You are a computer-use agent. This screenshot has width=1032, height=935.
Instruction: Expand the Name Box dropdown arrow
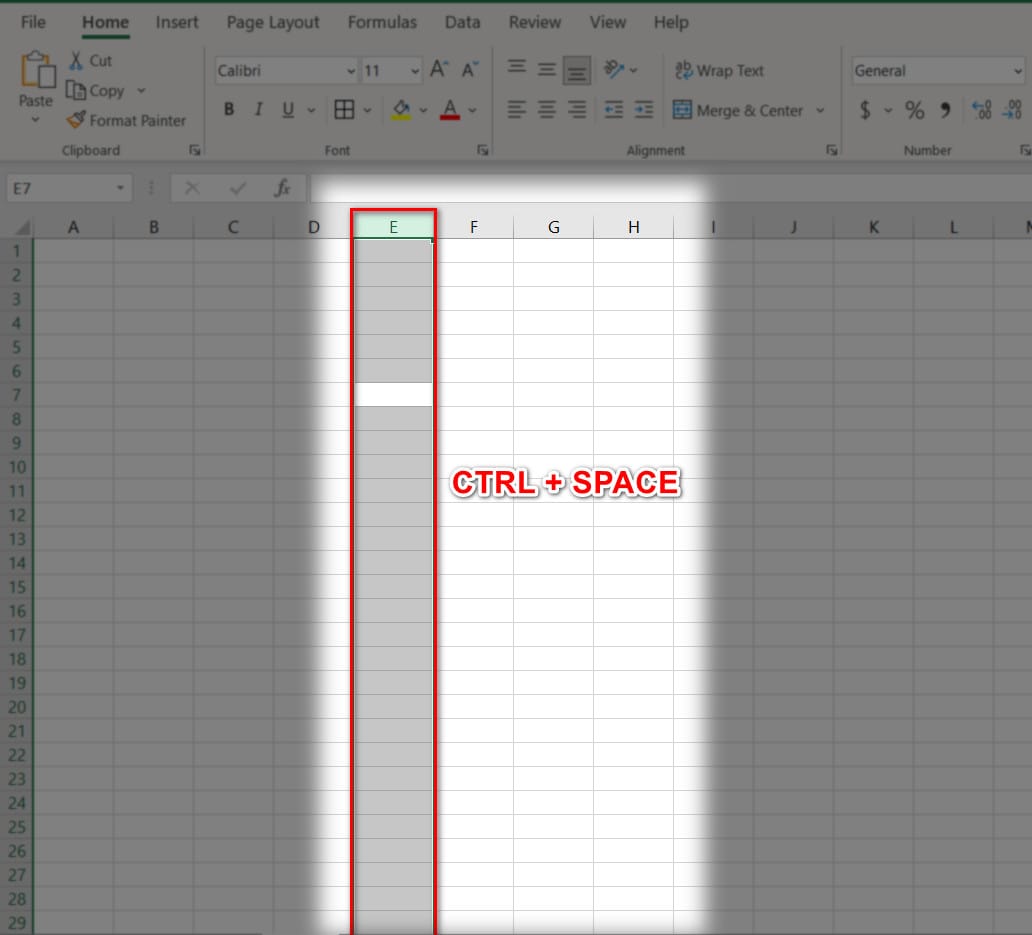click(120, 189)
